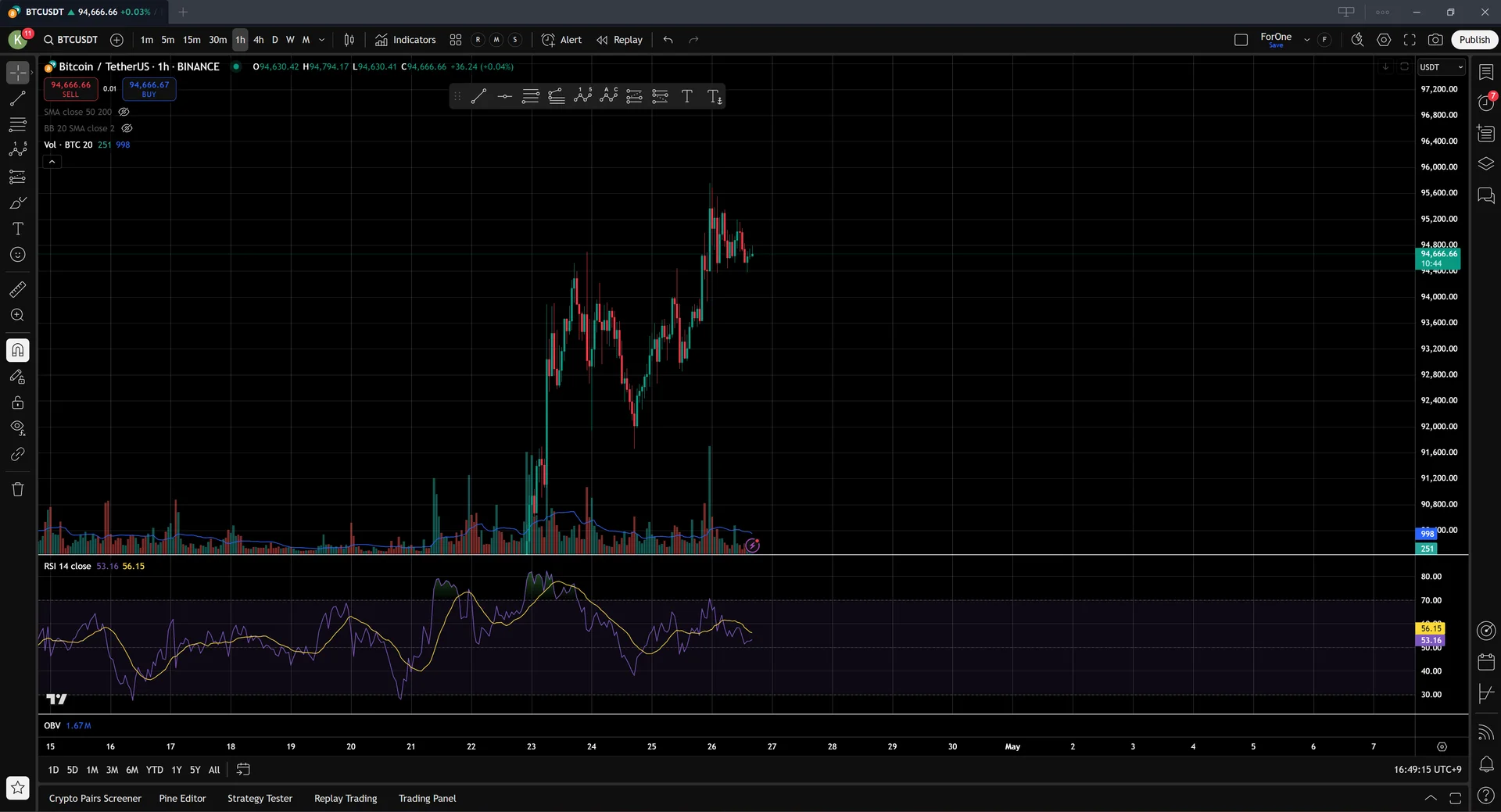This screenshot has height=812, width=1501.
Task: Toggle the M circle button in top toolbar
Action: point(496,40)
